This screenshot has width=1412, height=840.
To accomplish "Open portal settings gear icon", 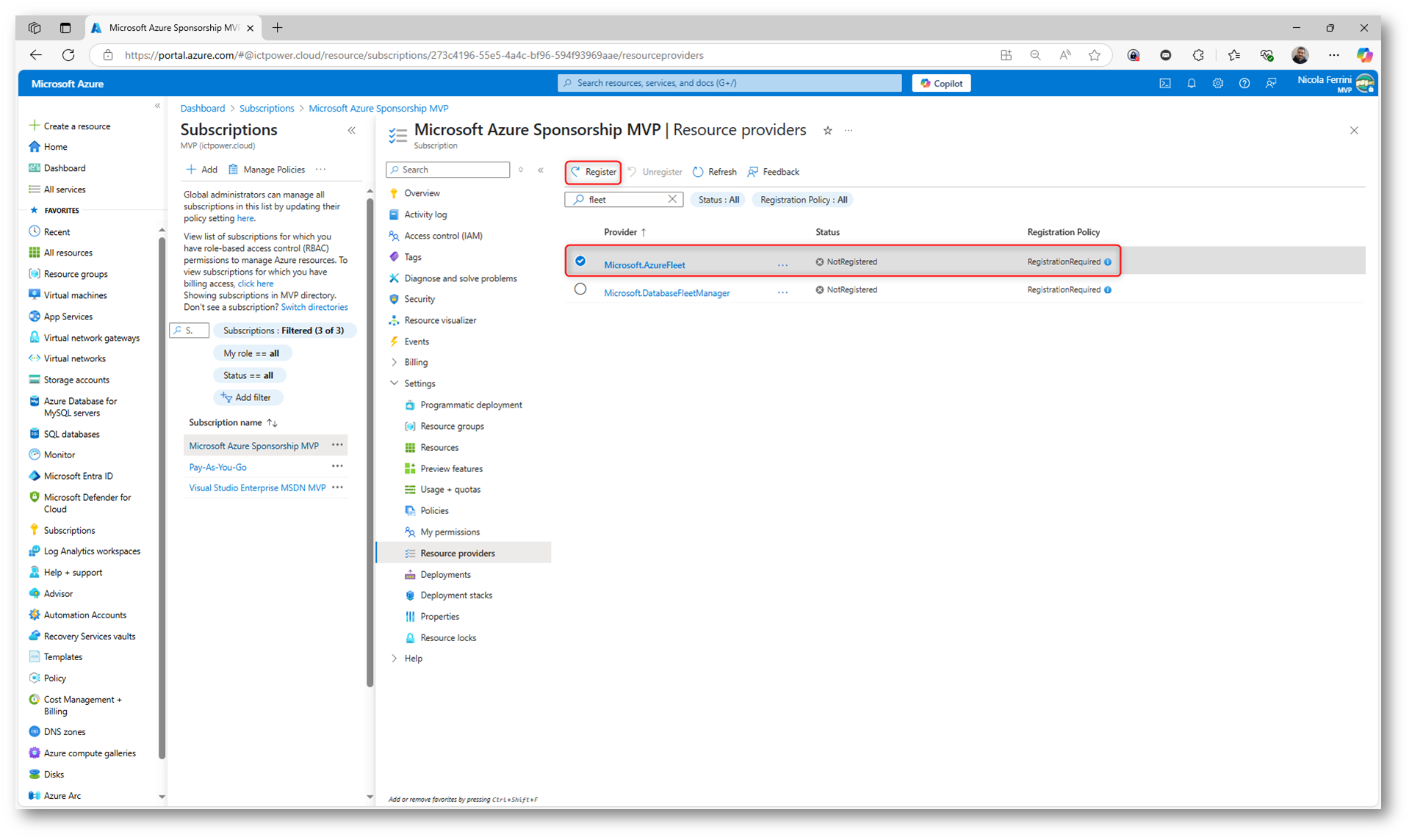I will [1218, 84].
